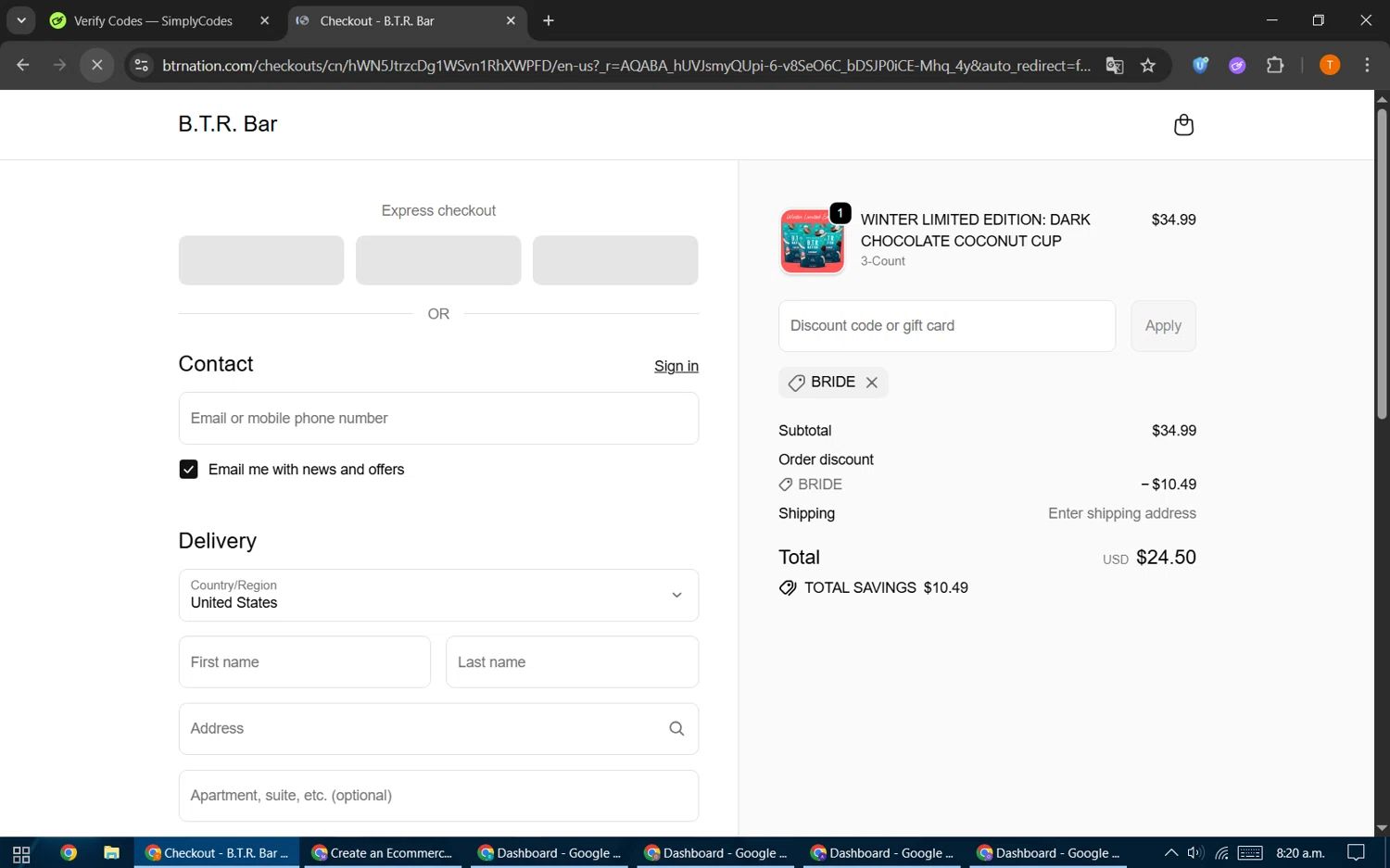
Task: Open the Extensions puzzle piece menu
Action: coord(1275,65)
